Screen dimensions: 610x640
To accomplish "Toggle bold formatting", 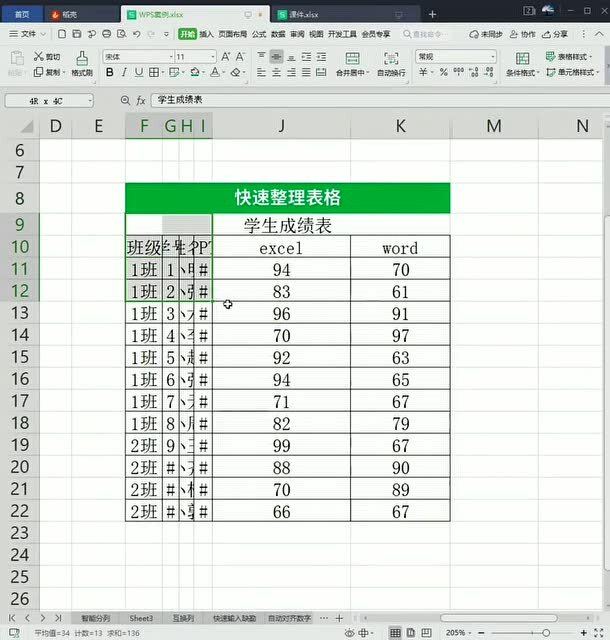I will coord(109,73).
